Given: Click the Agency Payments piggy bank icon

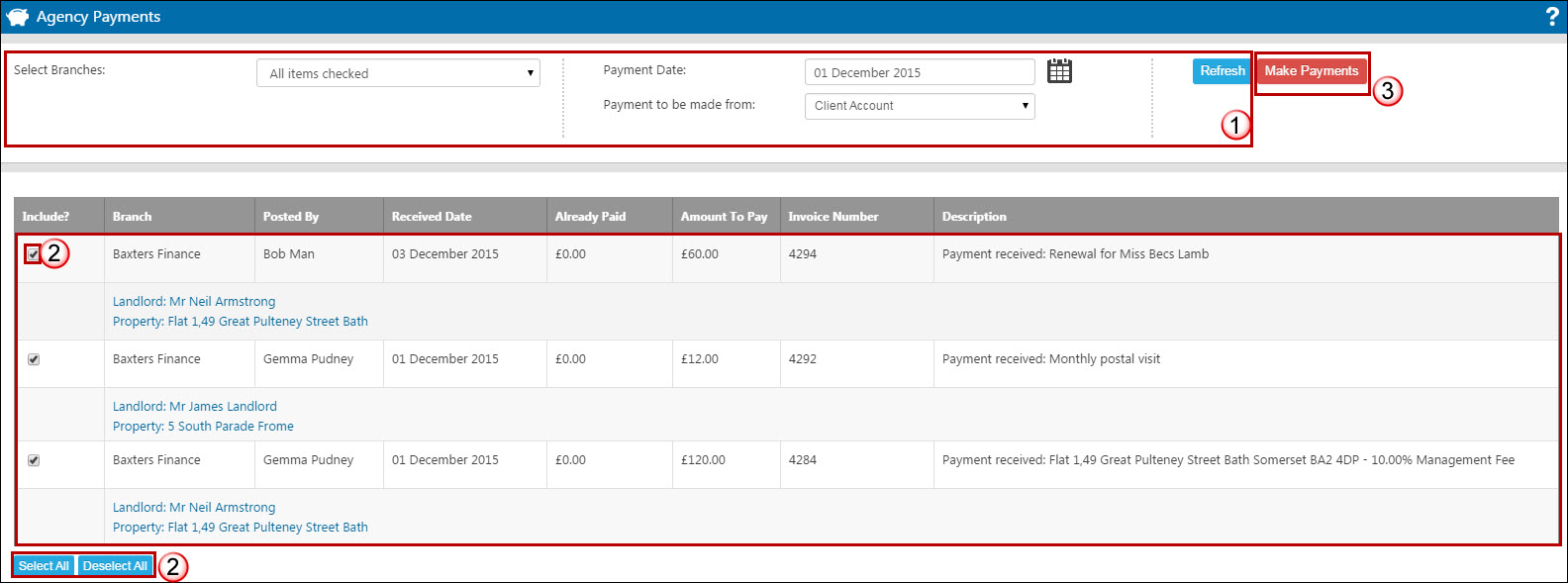Looking at the screenshot, I should (x=17, y=17).
